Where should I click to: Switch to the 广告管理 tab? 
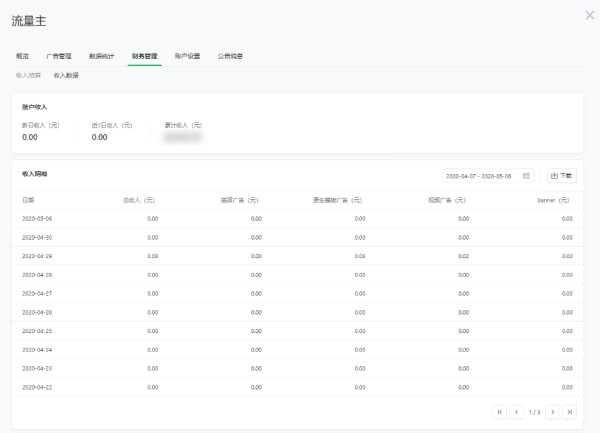click(x=59, y=56)
